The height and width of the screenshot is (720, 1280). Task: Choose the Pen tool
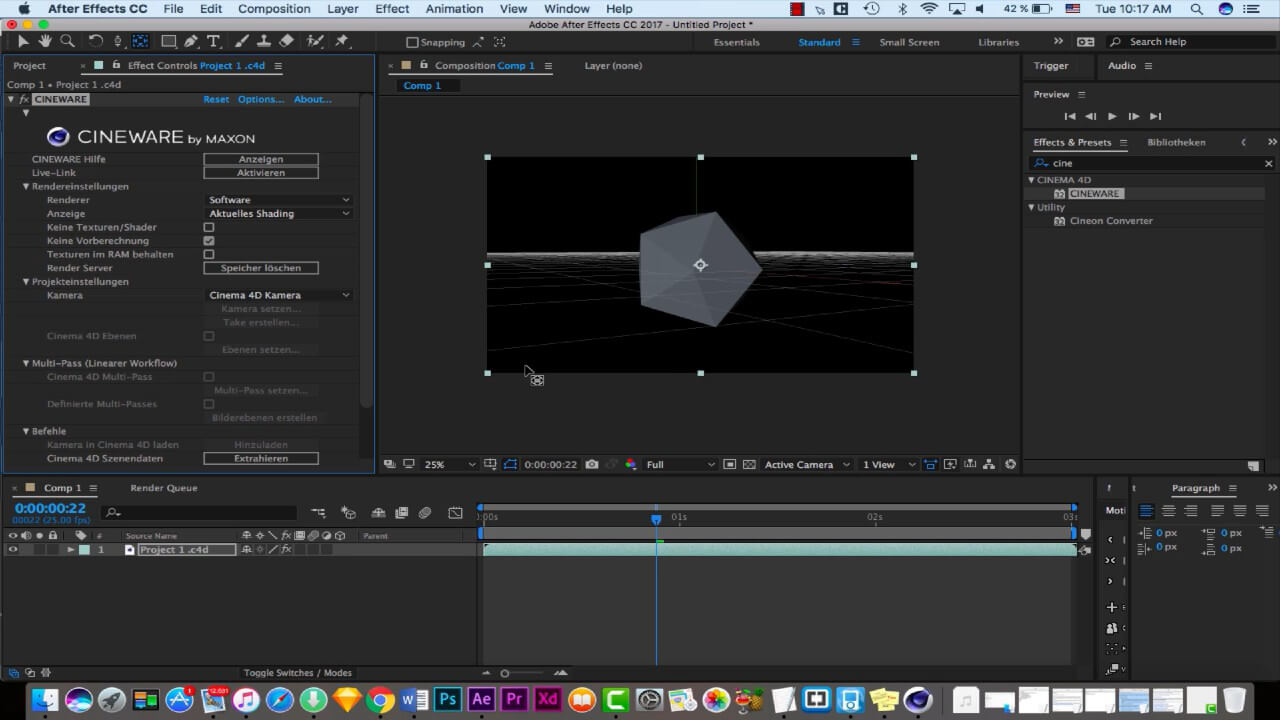pos(191,41)
